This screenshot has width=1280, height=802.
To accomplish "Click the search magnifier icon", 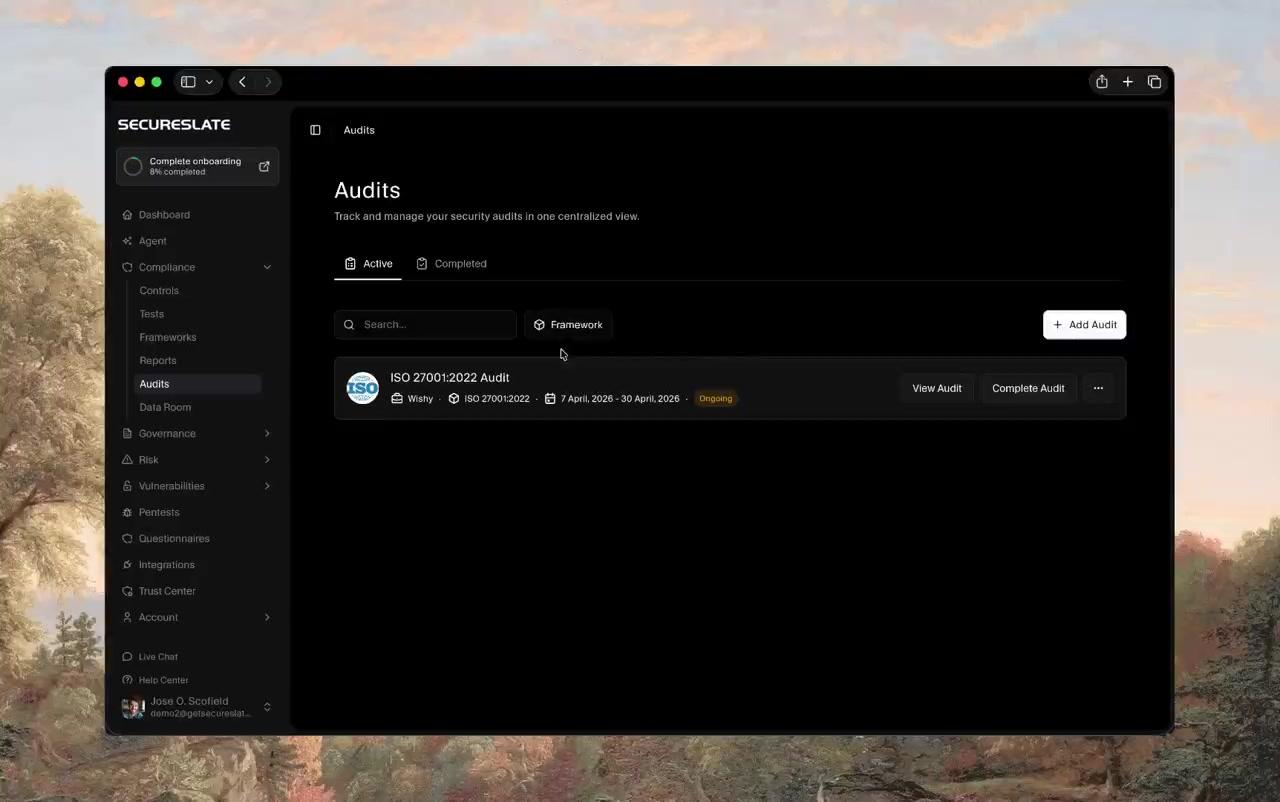I will pyautogui.click(x=349, y=325).
